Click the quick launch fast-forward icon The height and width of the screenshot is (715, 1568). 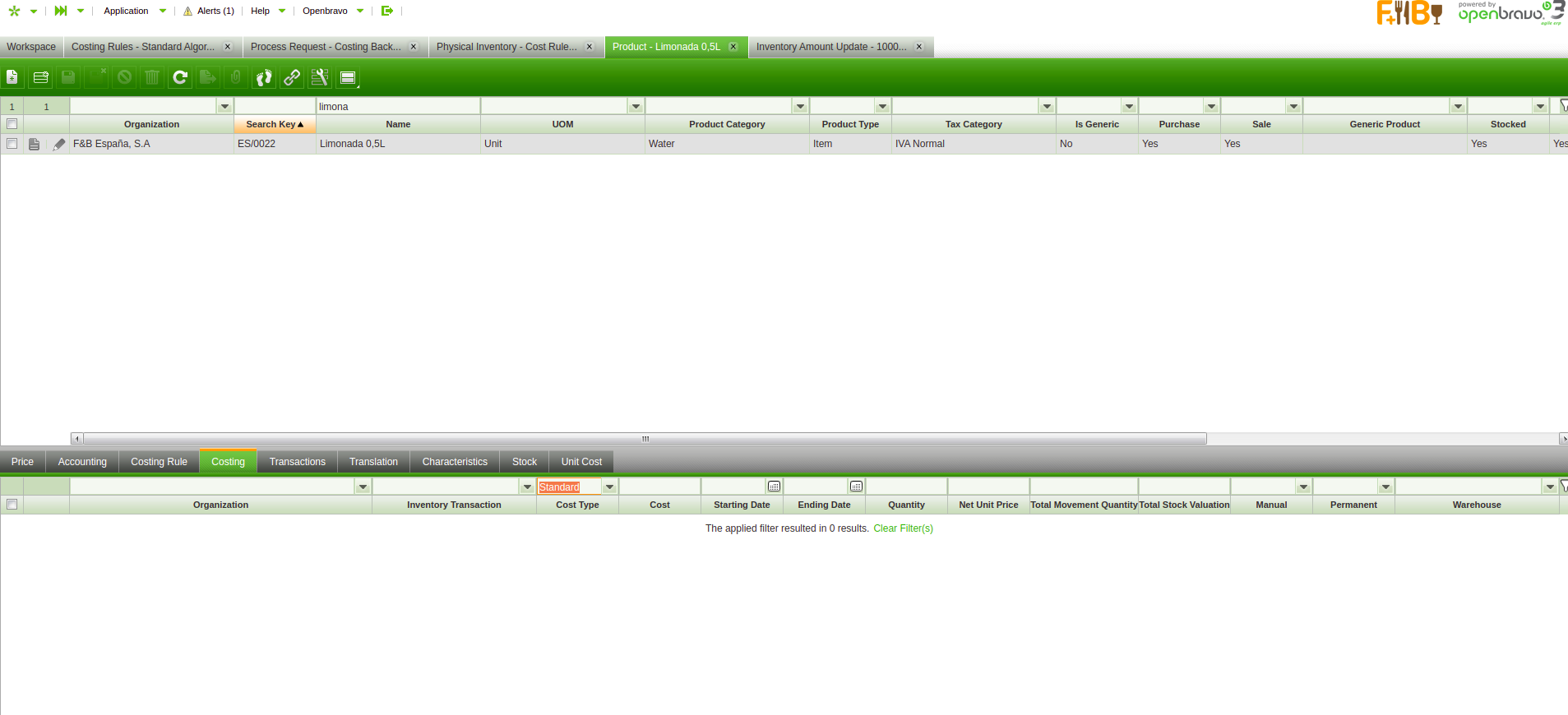tap(61, 11)
